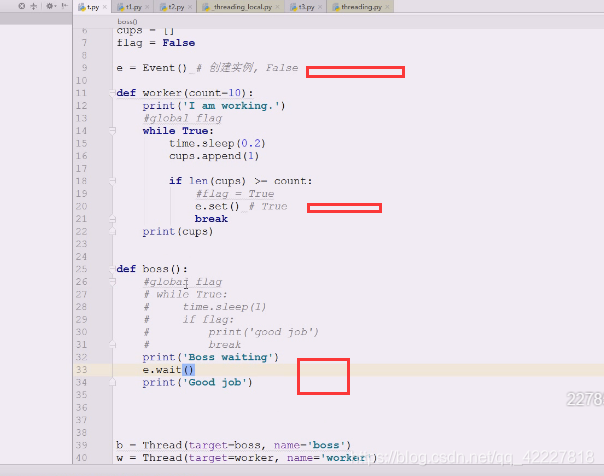The image size is (604, 476).
Task: Close the t3.py tab
Action: tap(320, 7)
